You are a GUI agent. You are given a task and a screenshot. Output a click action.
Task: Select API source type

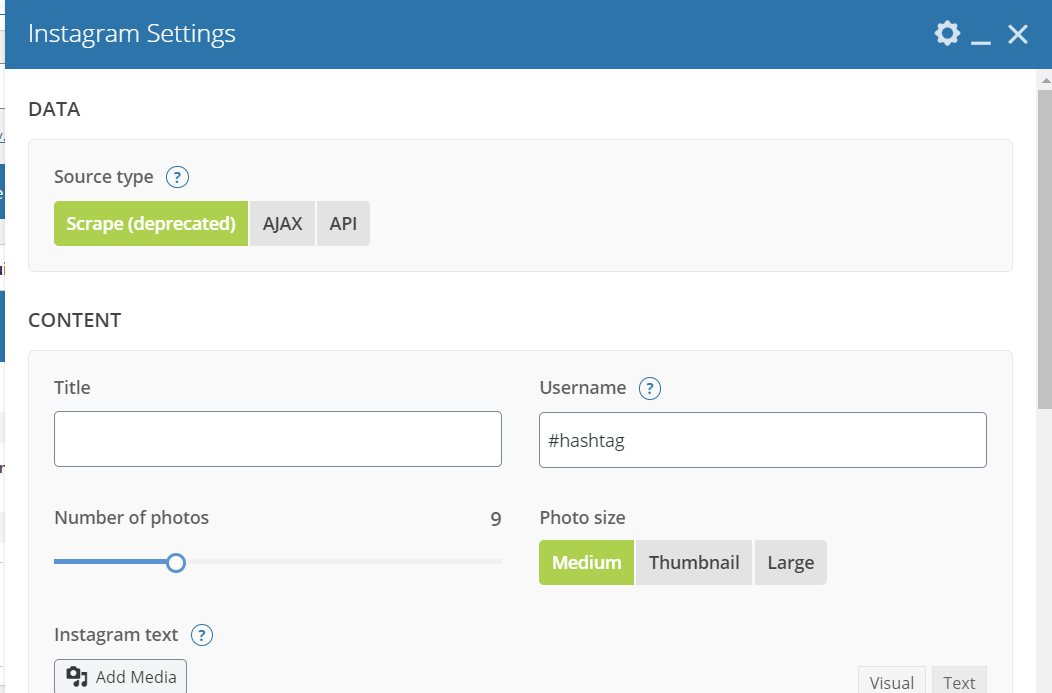click(x=343, y=224)
